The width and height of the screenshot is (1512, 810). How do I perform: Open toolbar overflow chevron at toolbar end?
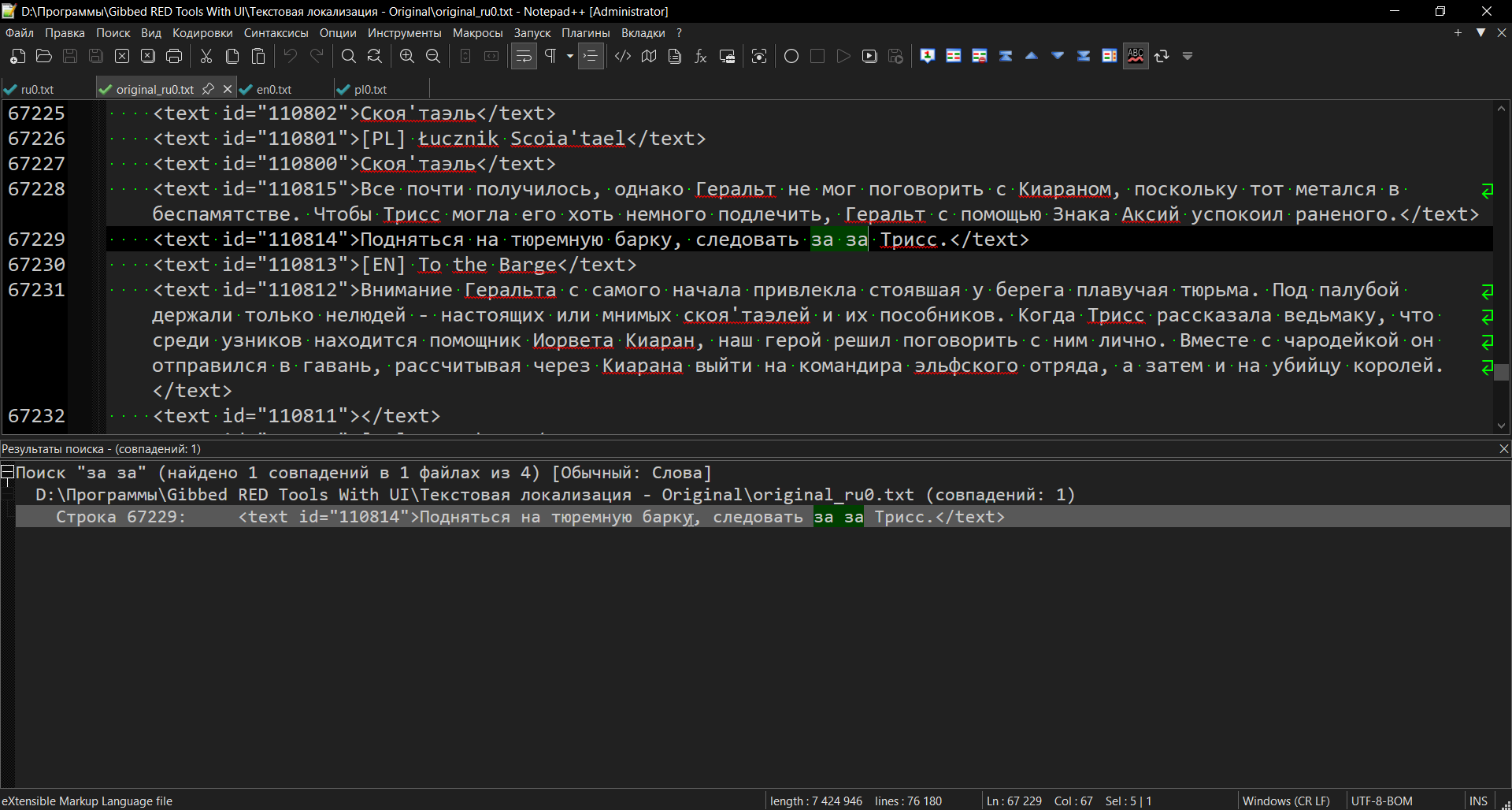pos(1188,56)
